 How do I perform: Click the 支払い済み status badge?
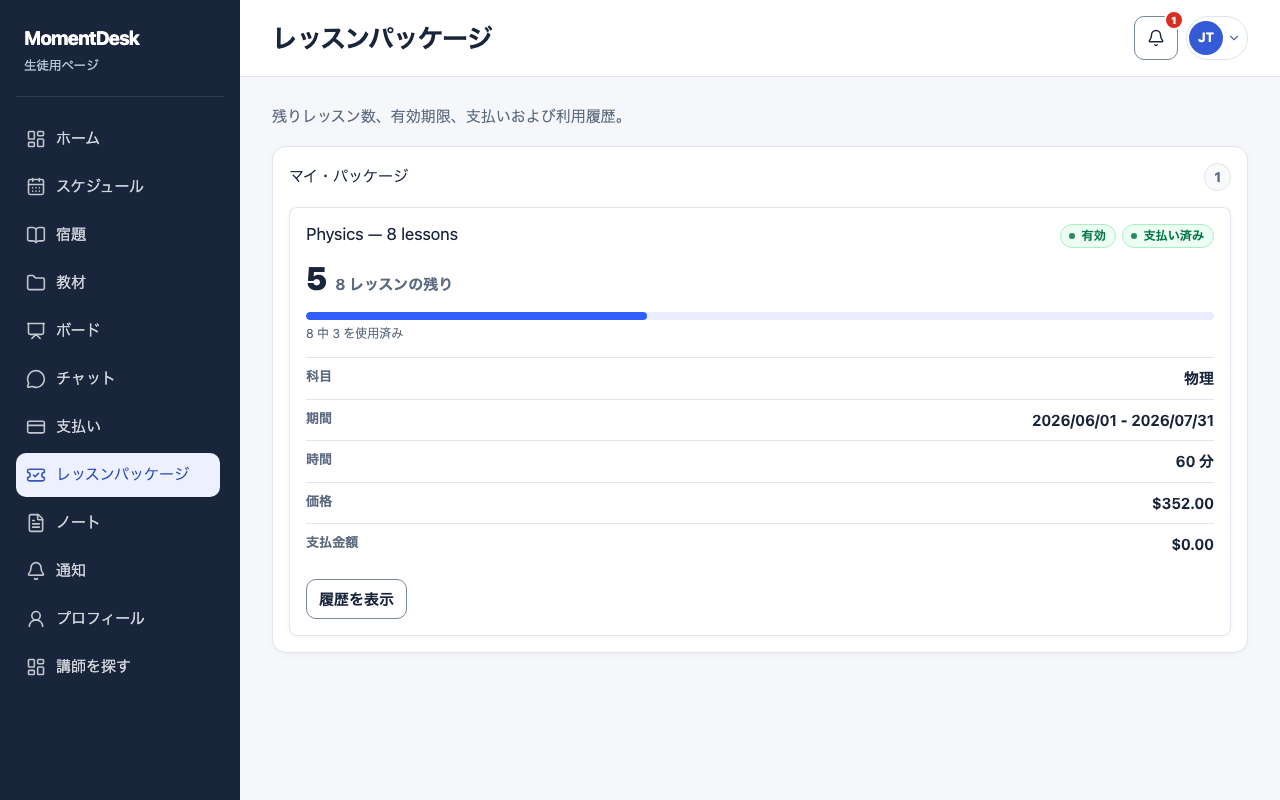pyautogui.click(x=1168, y=236)
